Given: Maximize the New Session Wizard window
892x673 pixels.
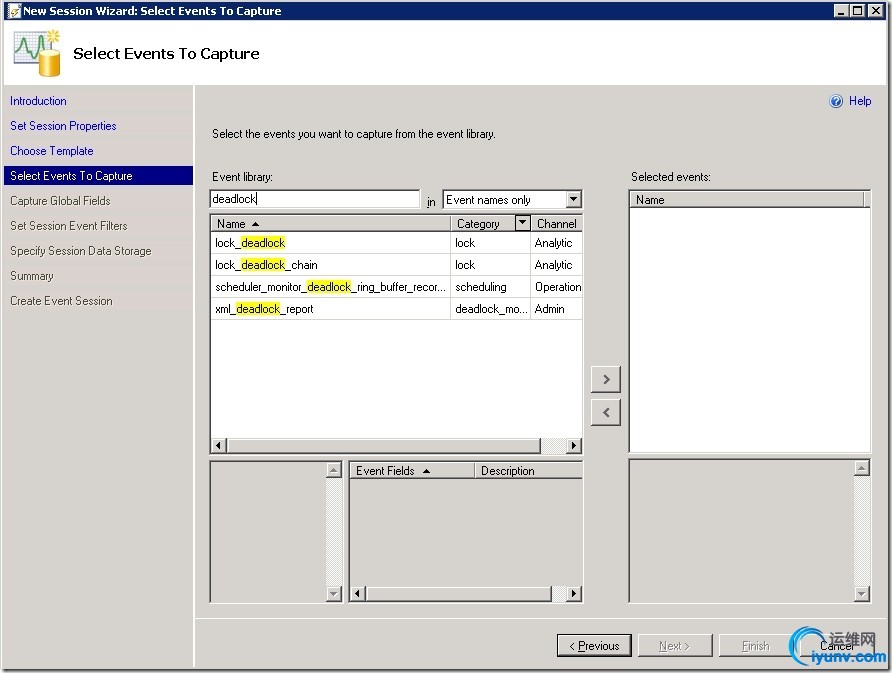Looking at the screenshot, I should click(x=857, y=10).
